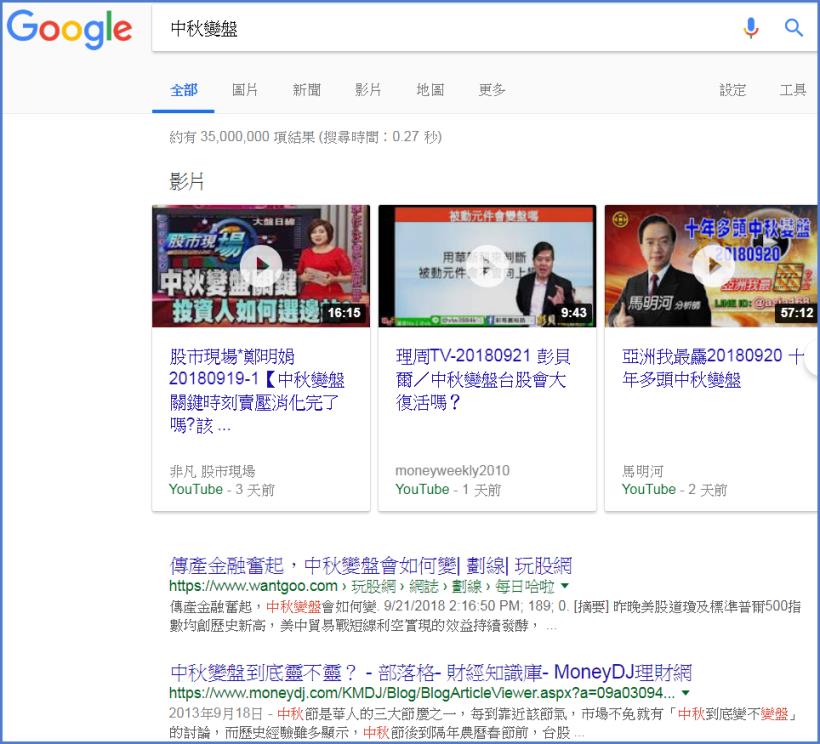820x744 pixels.
Task: Go to the 影片 tab
Action: (x=368, y=90)
